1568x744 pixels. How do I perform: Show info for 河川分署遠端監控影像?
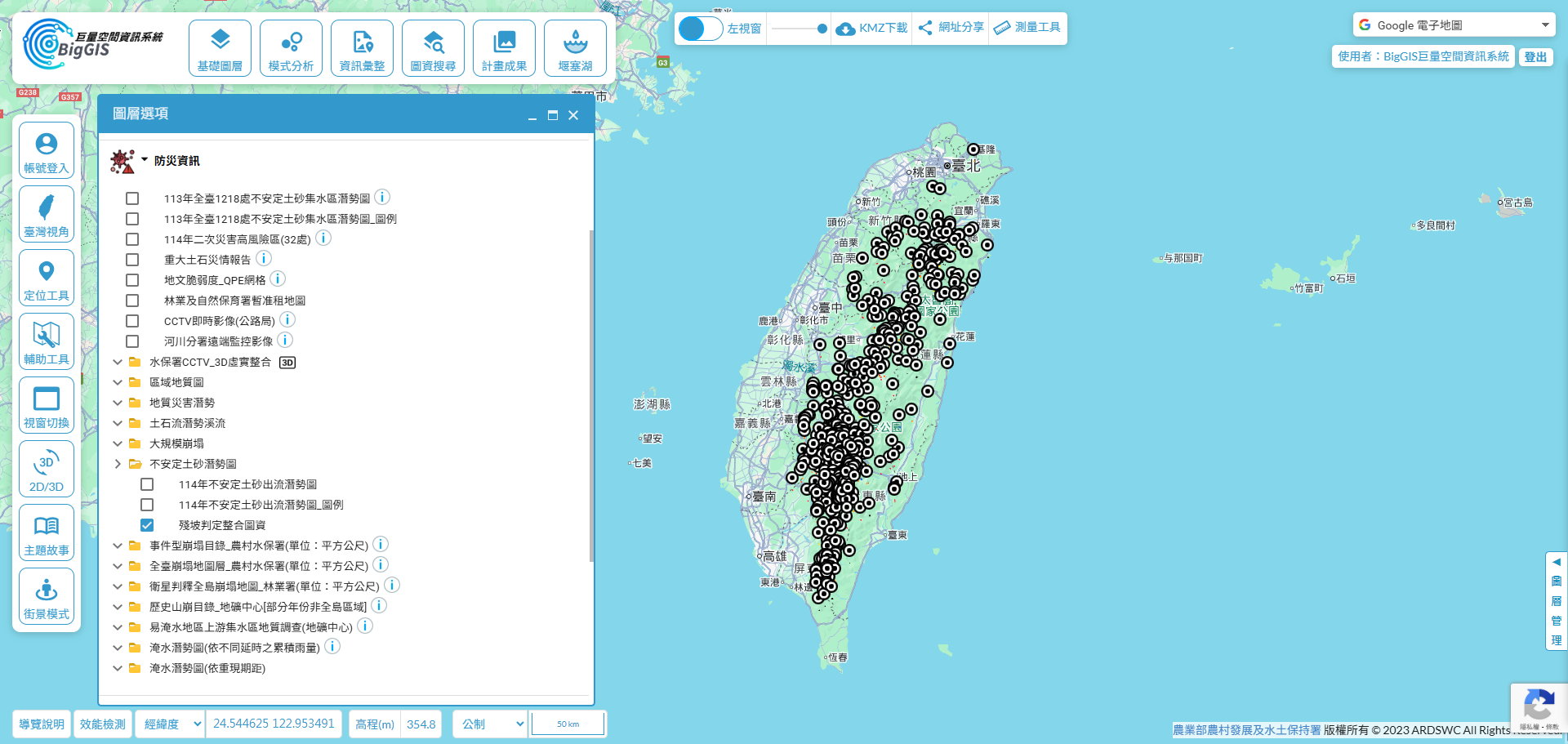click(285, 340)
